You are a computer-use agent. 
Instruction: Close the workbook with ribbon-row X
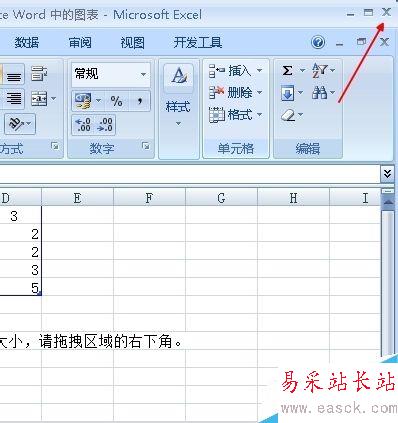pyautogui.click(x=384, y=42)
